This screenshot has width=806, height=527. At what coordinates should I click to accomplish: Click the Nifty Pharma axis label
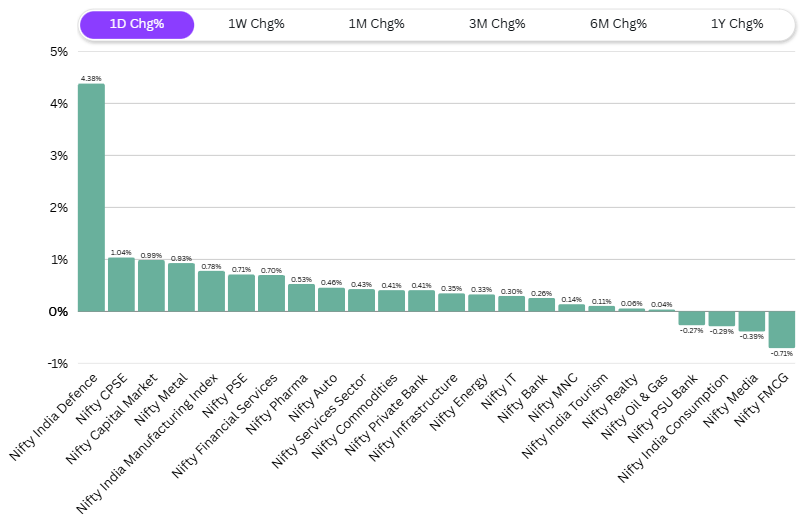[x=277, y=404]
